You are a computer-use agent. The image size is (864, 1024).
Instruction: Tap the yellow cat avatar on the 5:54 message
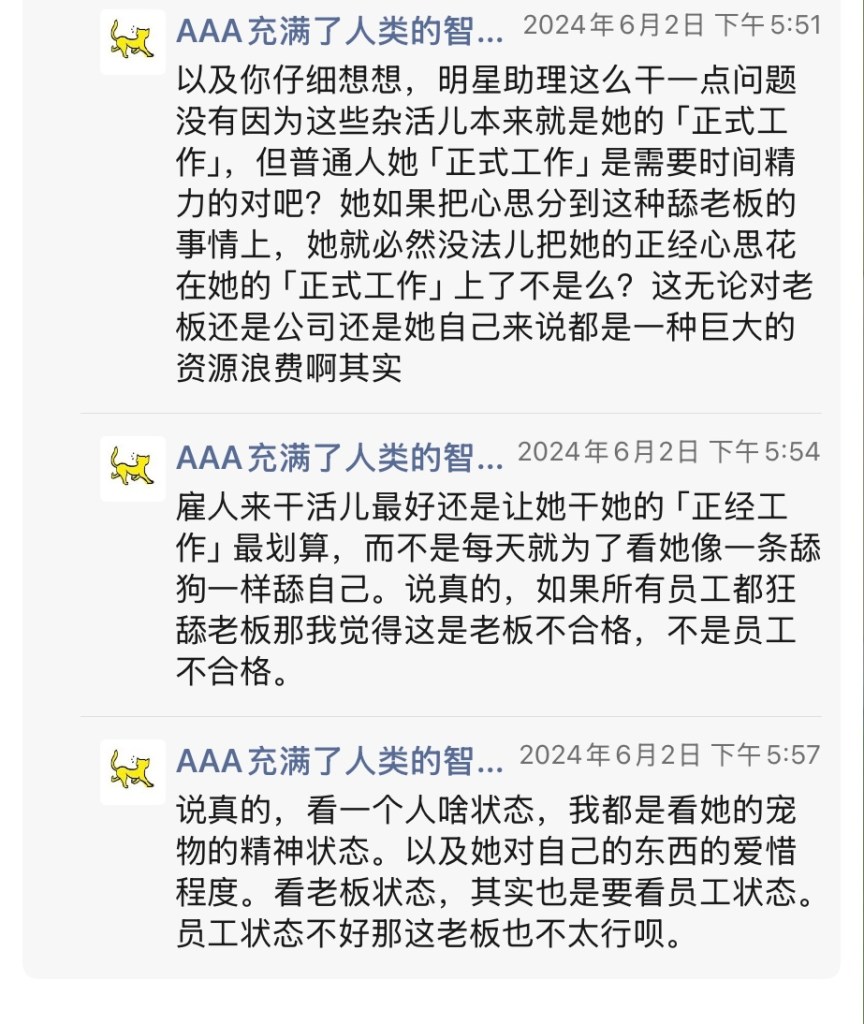pos(133,468)
